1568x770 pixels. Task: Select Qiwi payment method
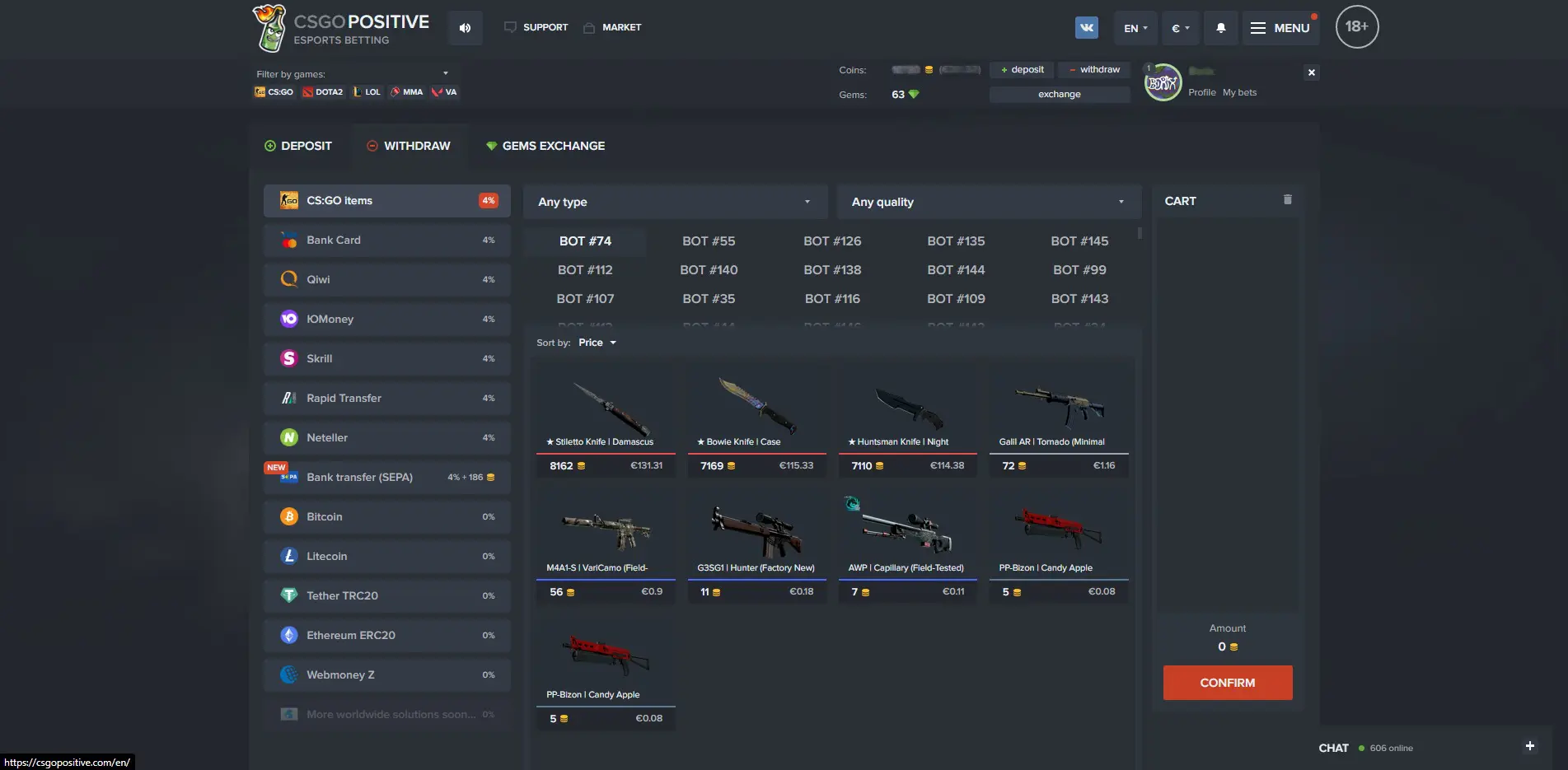(x=387, y=280)
